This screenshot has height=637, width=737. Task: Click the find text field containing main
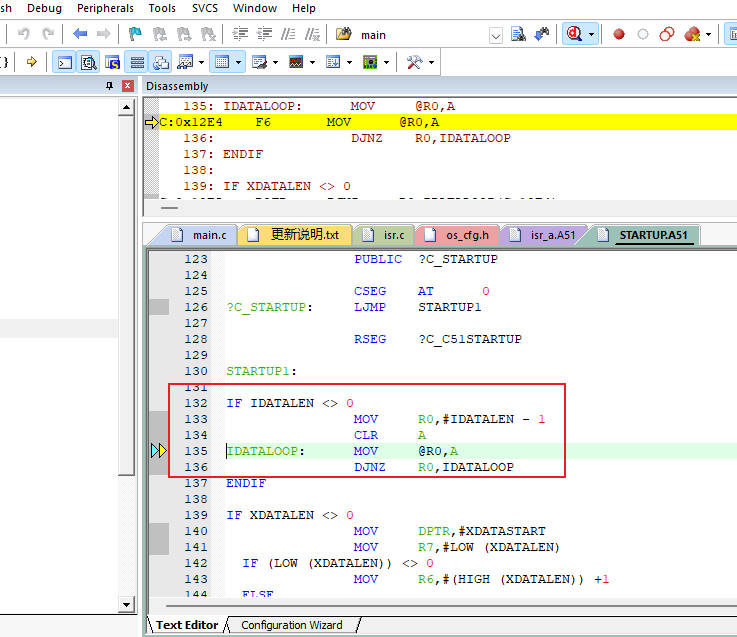click(420, 35)
